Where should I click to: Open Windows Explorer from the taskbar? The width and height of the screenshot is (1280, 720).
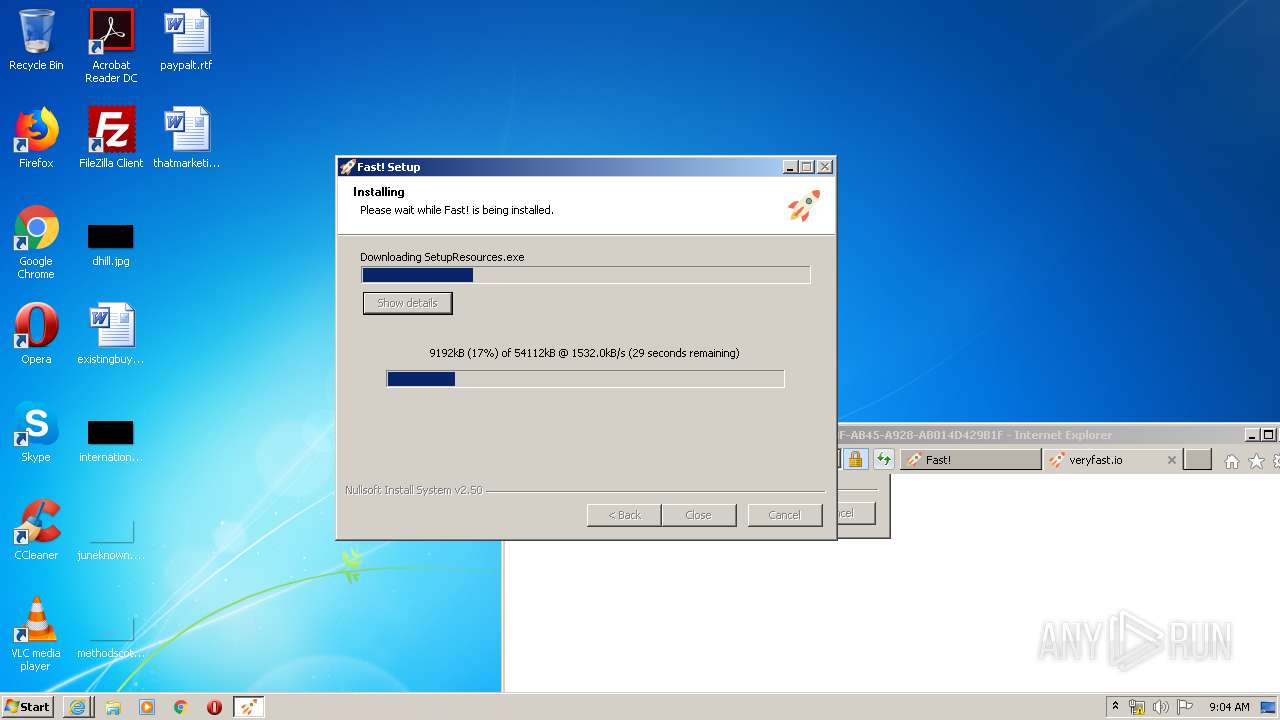pyautogui.click(x=113, y=707)
